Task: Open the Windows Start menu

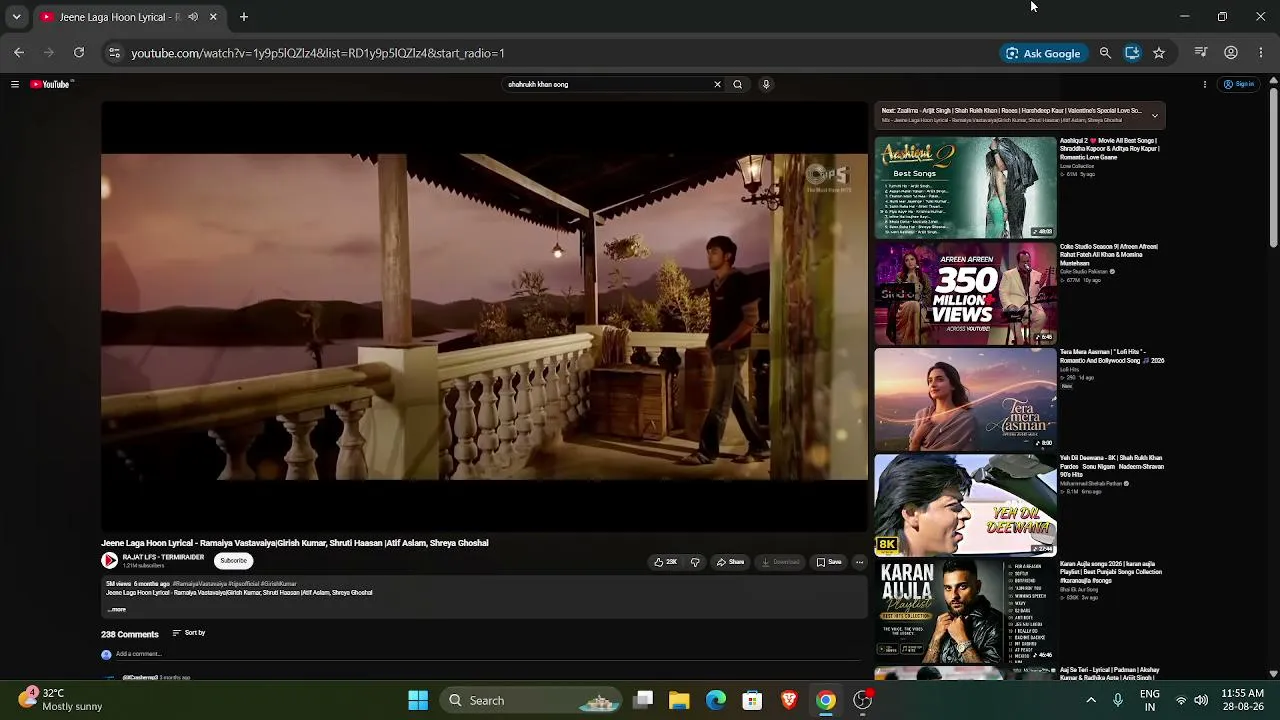Action: point(418,700)
